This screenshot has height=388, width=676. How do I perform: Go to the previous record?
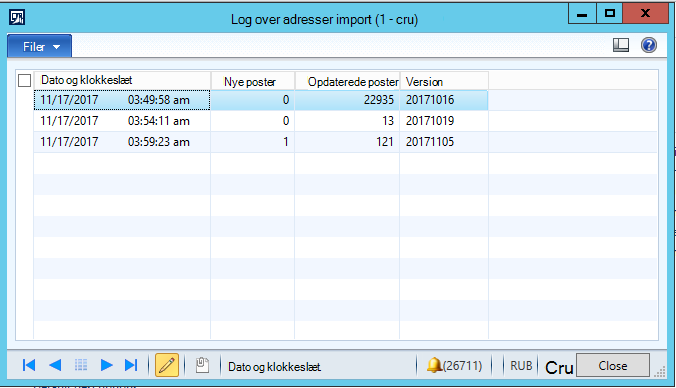tap(55, 365)
